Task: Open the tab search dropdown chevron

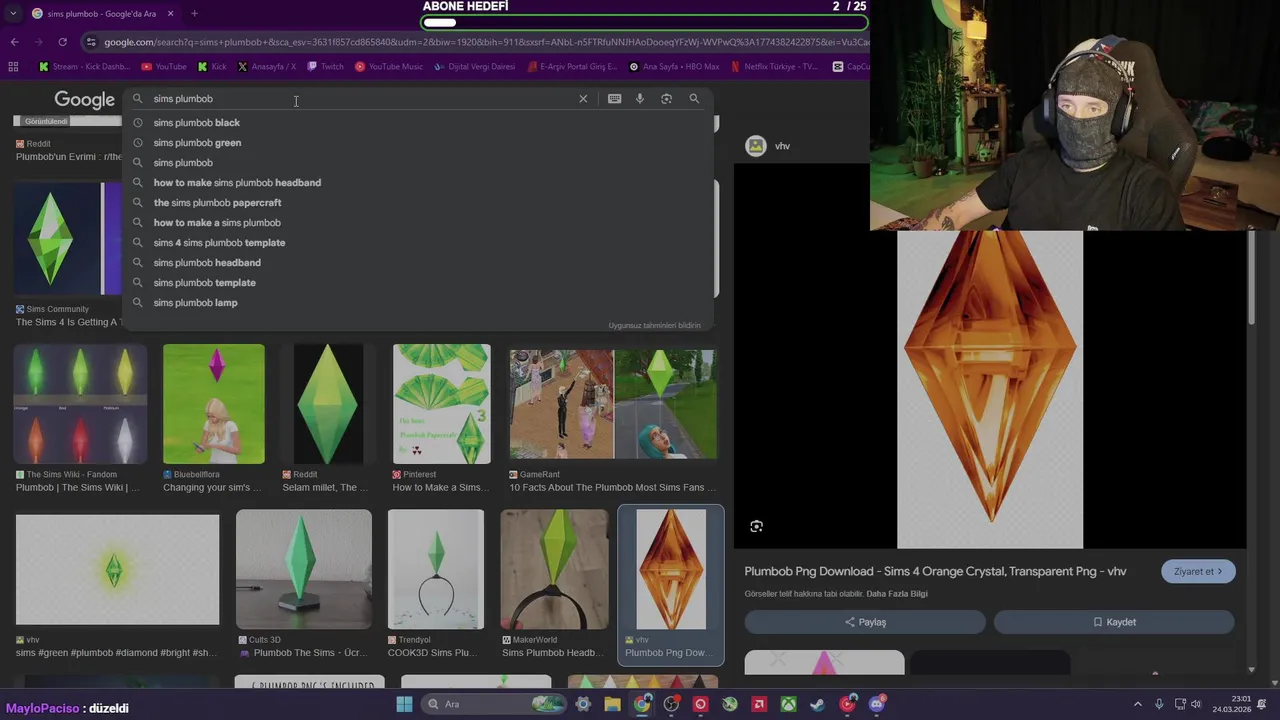Action: pos(12,14)
